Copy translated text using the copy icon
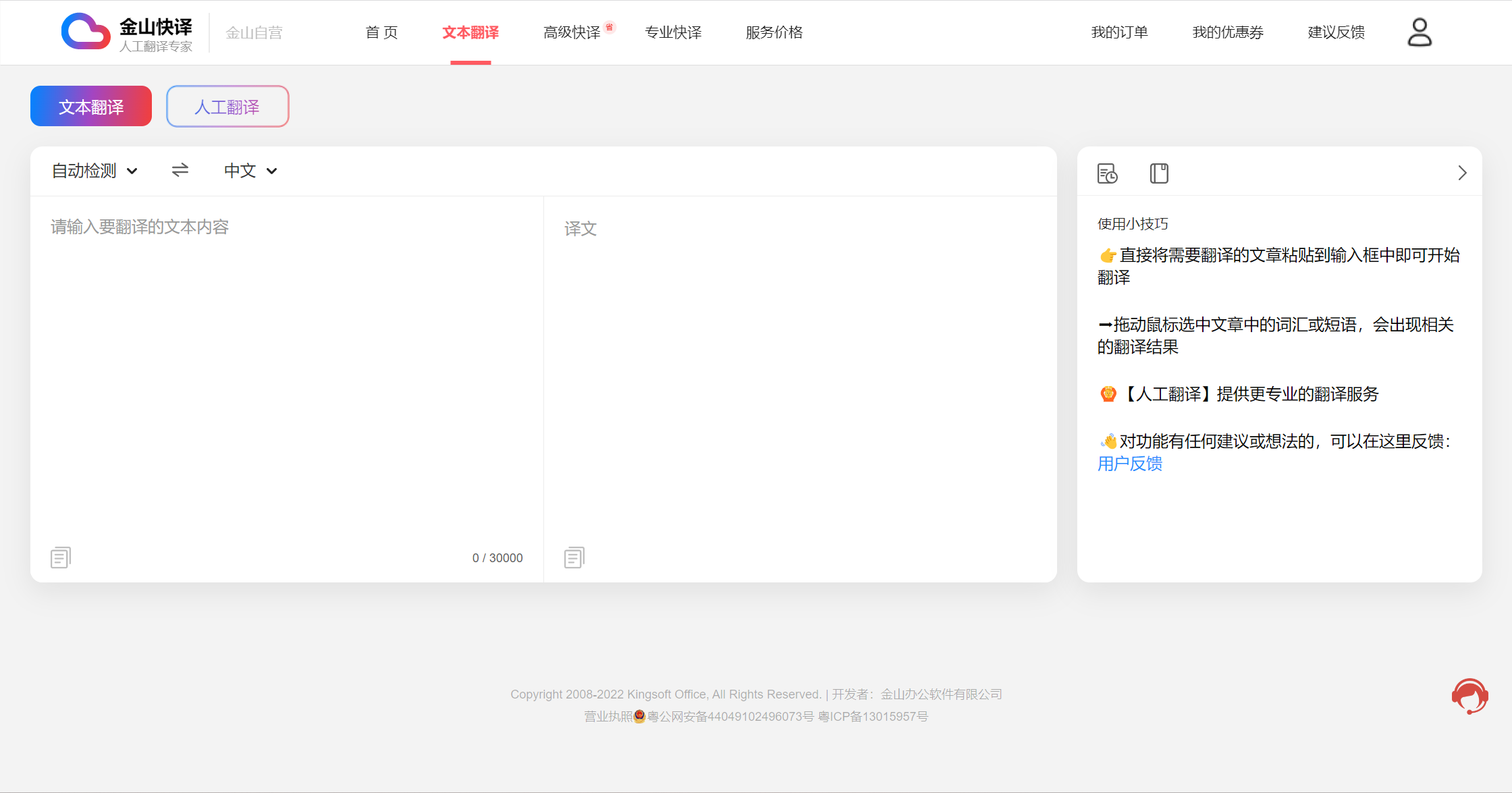The width and height of the screenshot is (1512, 793). [574, 557]
